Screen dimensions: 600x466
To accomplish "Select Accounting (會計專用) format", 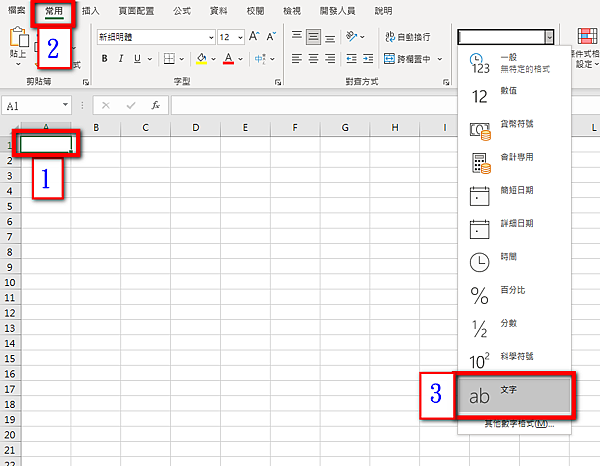I will point(514,163).
